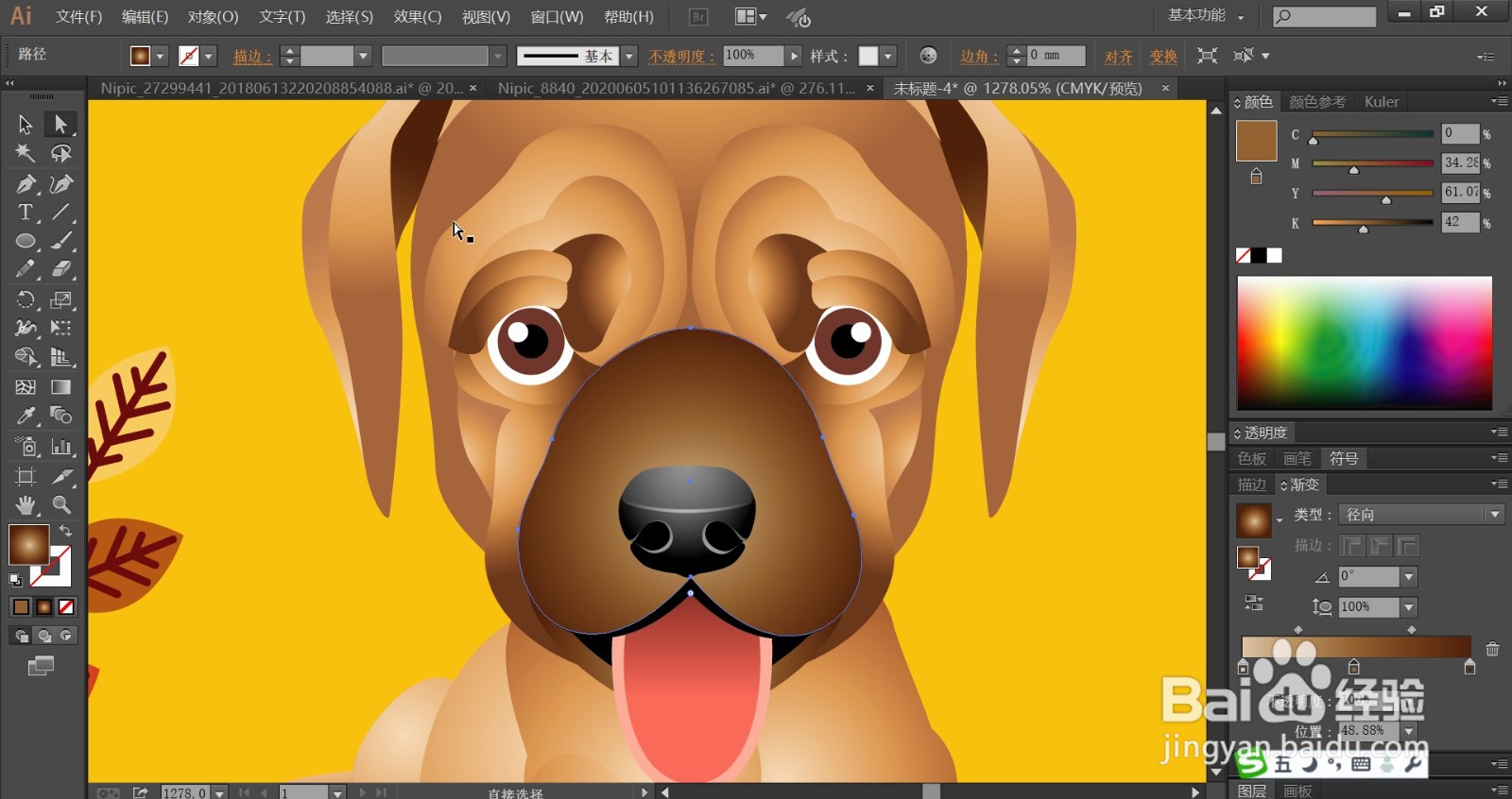Select the Pencil tool
The image size is (1512, 799).
(x=26, y=269)
